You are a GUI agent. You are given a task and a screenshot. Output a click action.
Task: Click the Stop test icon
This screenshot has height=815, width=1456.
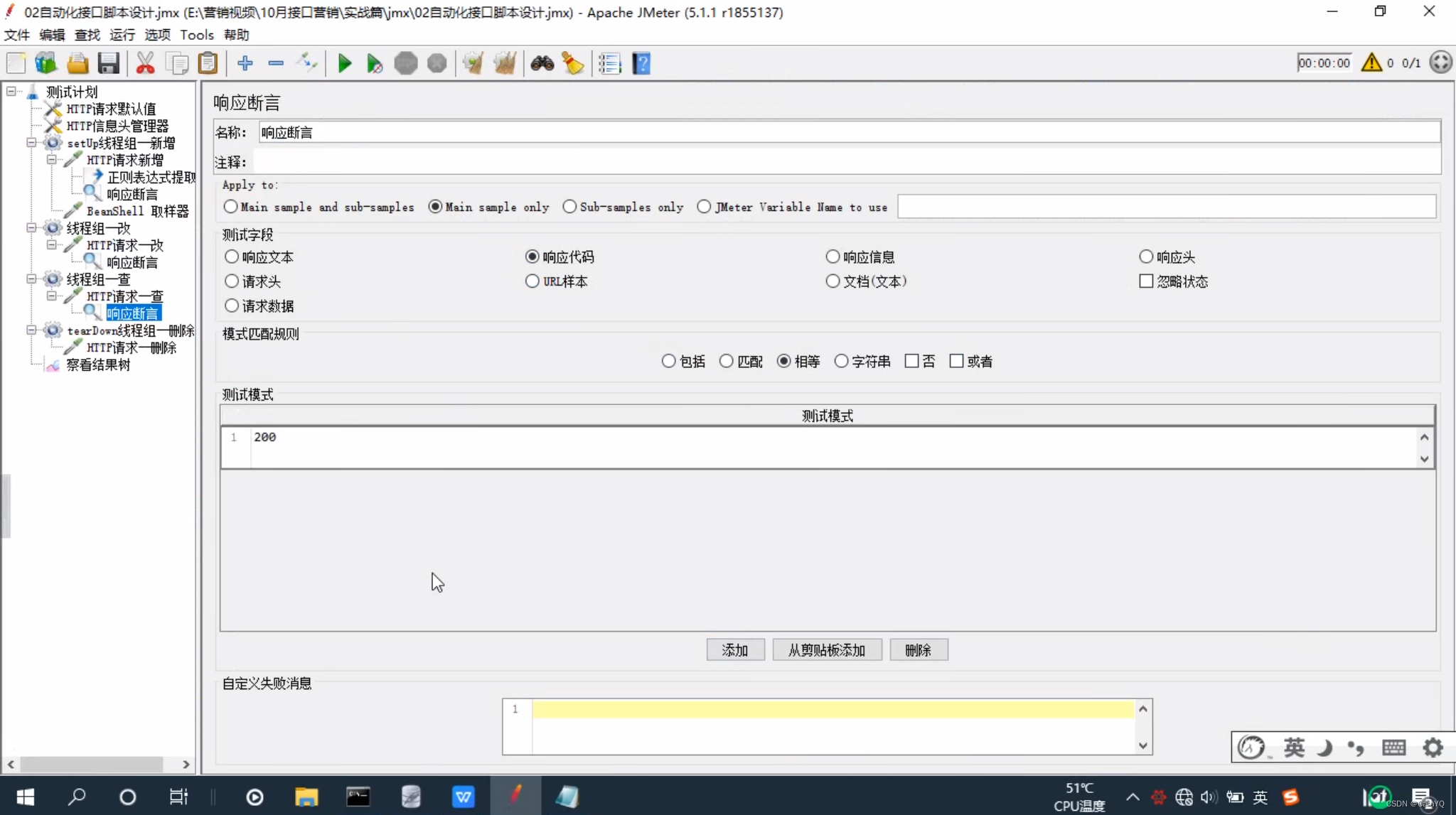(406, 63)
